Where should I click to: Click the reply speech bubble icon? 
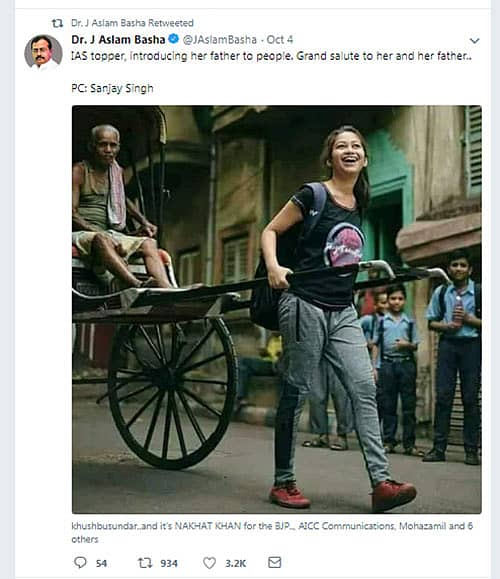click(80, 562)
